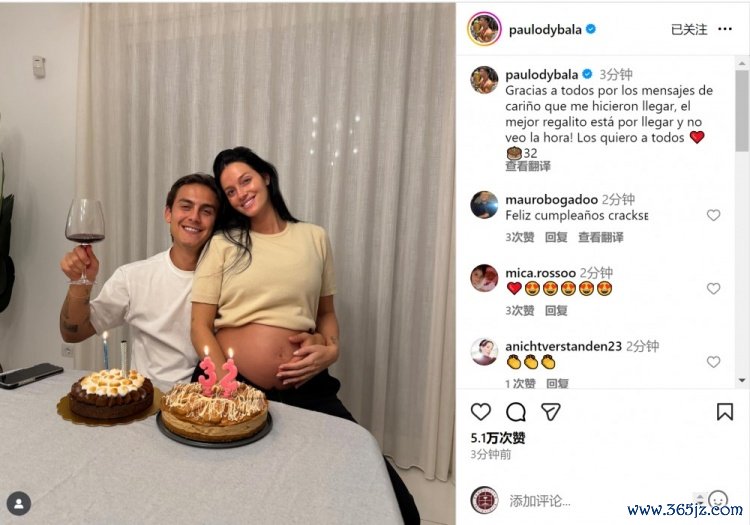Like the post with the heart icon
The width and height of the screenshot is (750, 525).
point(480,412)
